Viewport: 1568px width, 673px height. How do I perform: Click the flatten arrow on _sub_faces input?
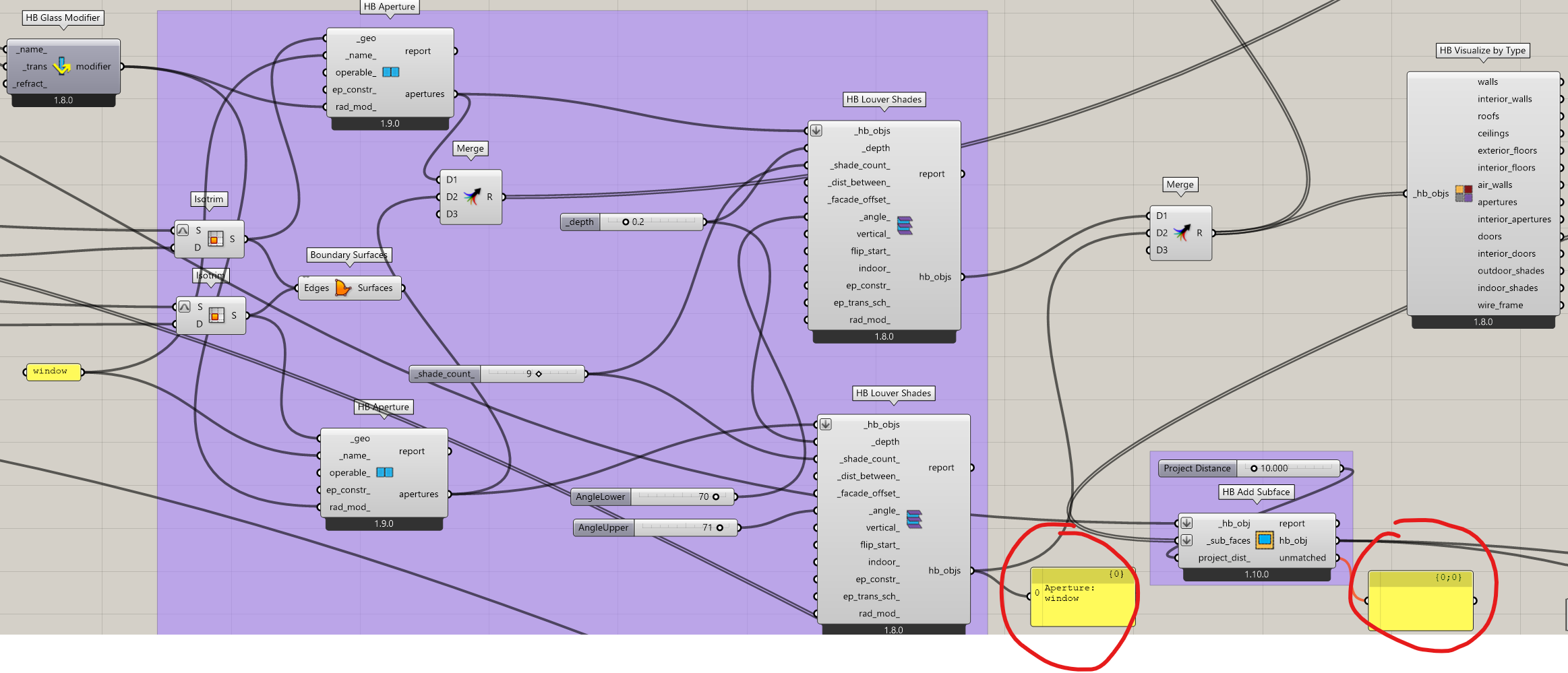point(1187,540)
